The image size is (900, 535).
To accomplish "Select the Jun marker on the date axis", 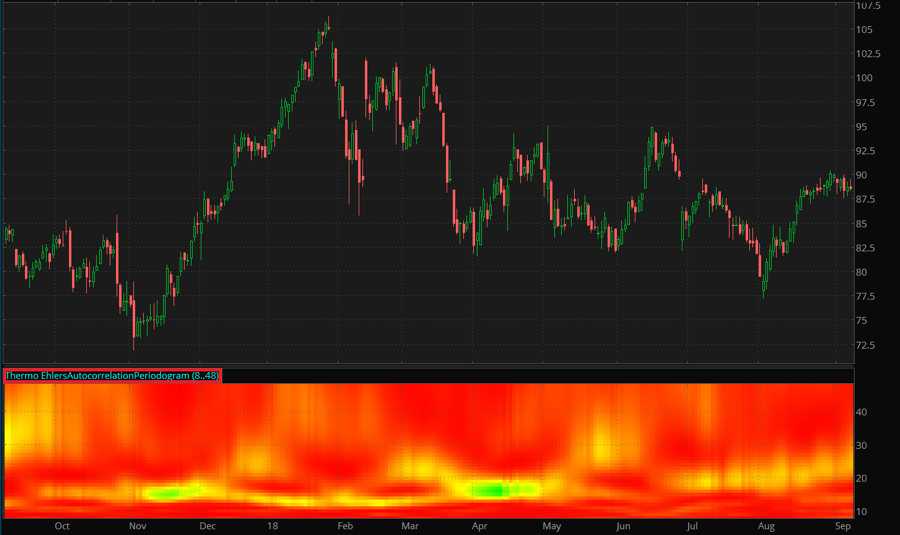I will click(x=623, y=525).
